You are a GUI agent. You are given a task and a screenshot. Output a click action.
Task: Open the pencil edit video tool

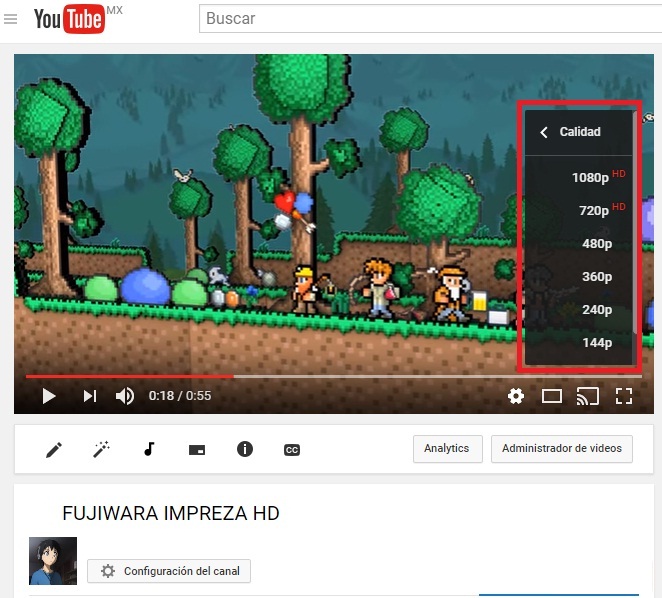click(54, 450)
